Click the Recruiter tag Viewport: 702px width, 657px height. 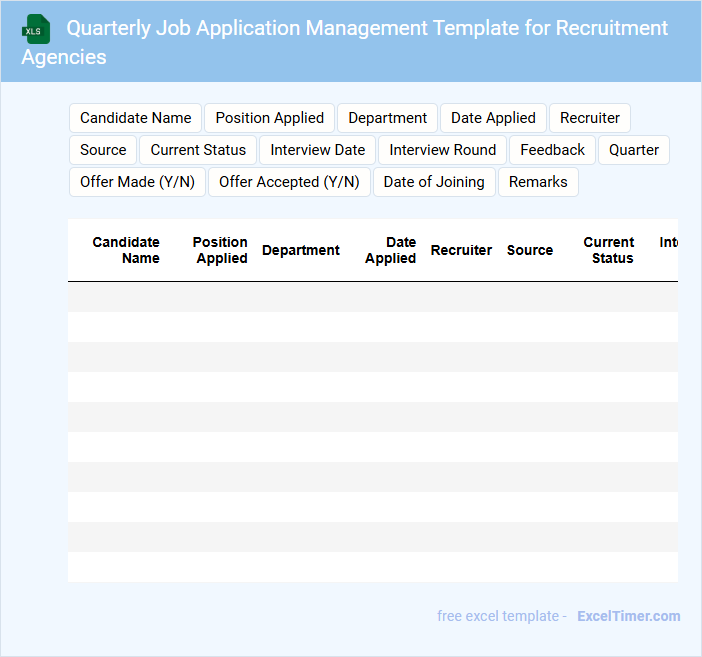coord(589,118)
